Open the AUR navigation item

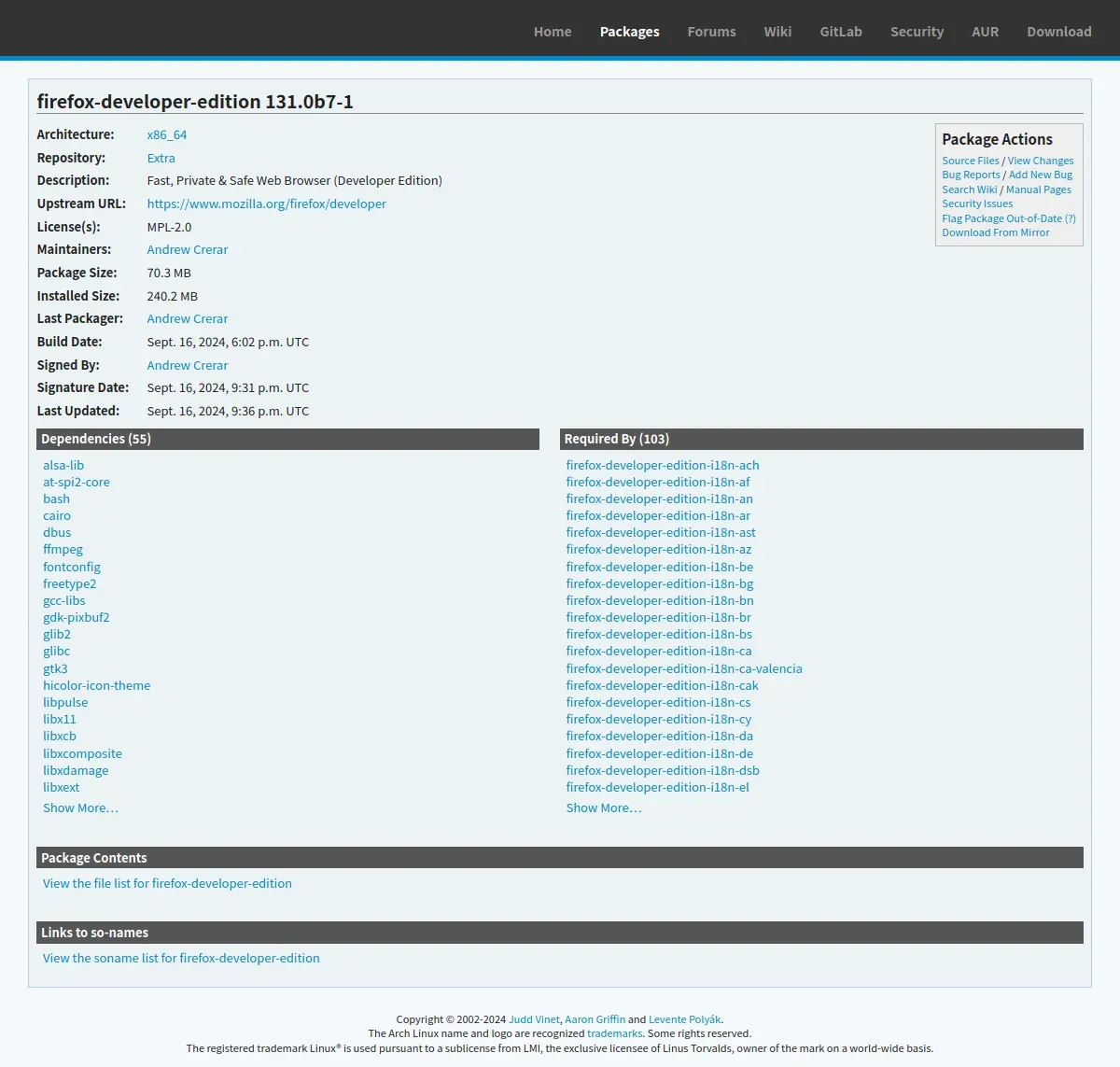(986, 32)
